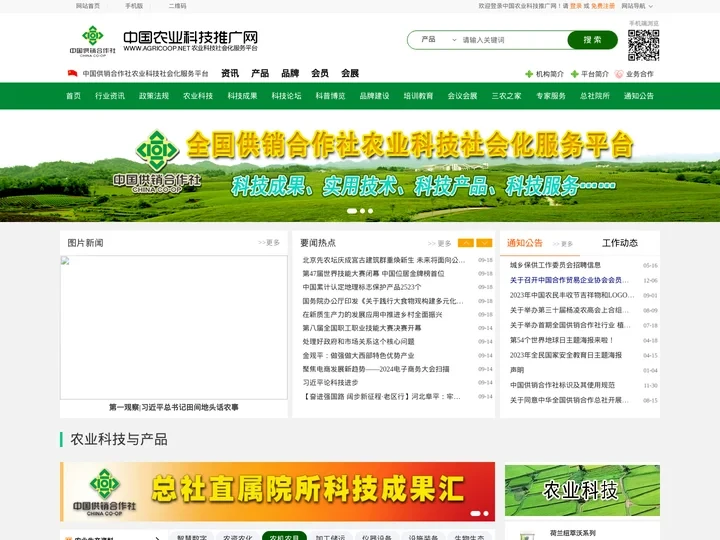Open news 中国累计认定地理标志保护产品2523个
Image resolution: width=720 pixels, height=540 pixels.
[361, 287]
